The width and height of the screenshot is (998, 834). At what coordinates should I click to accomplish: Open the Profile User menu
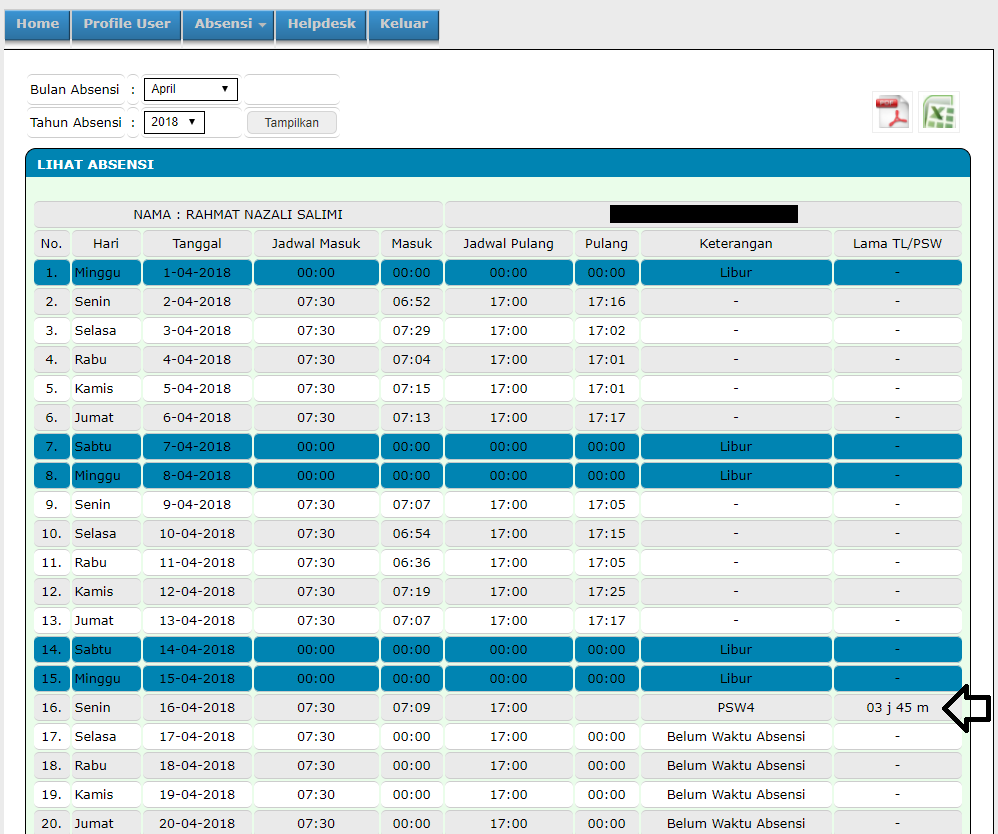coord(127,24)
